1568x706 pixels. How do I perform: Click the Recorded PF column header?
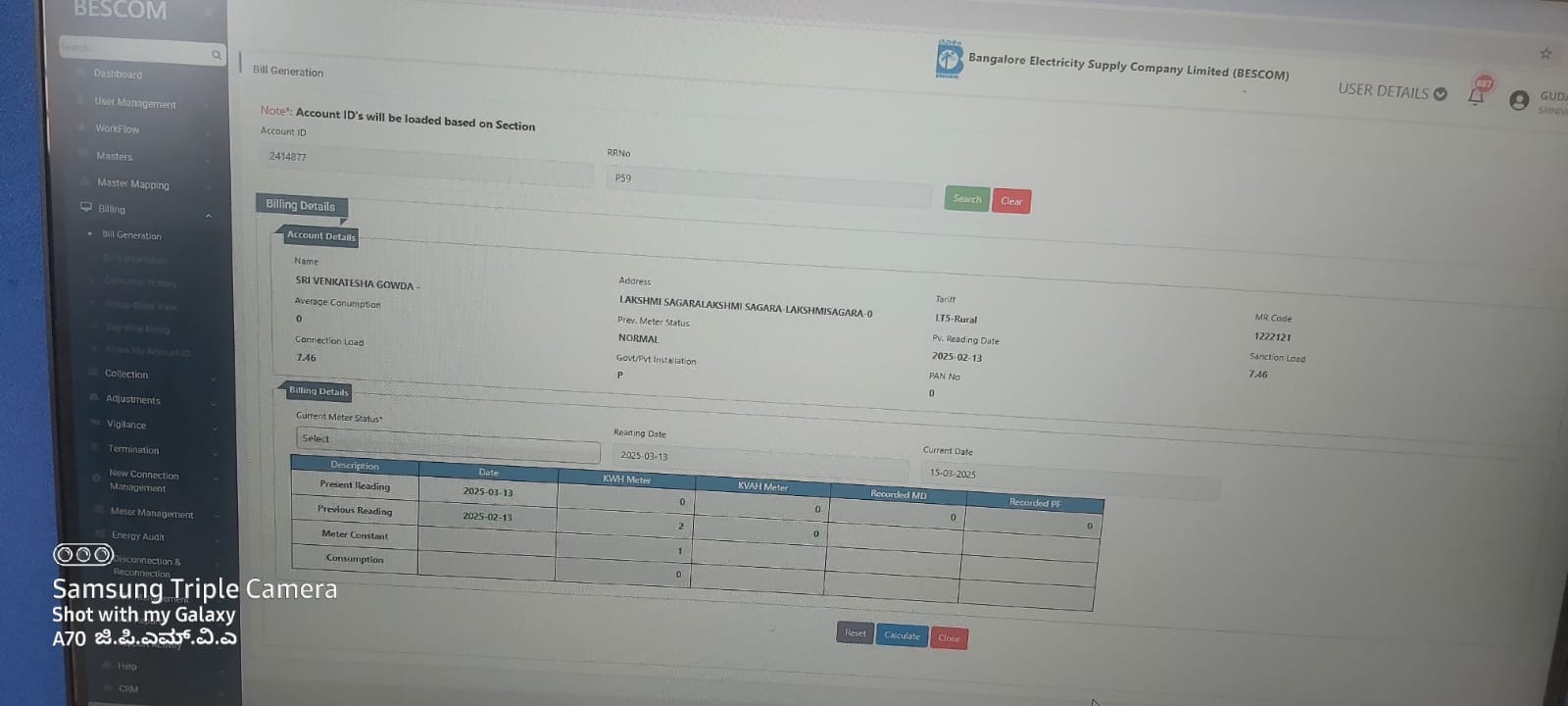tap(1035, 502)
